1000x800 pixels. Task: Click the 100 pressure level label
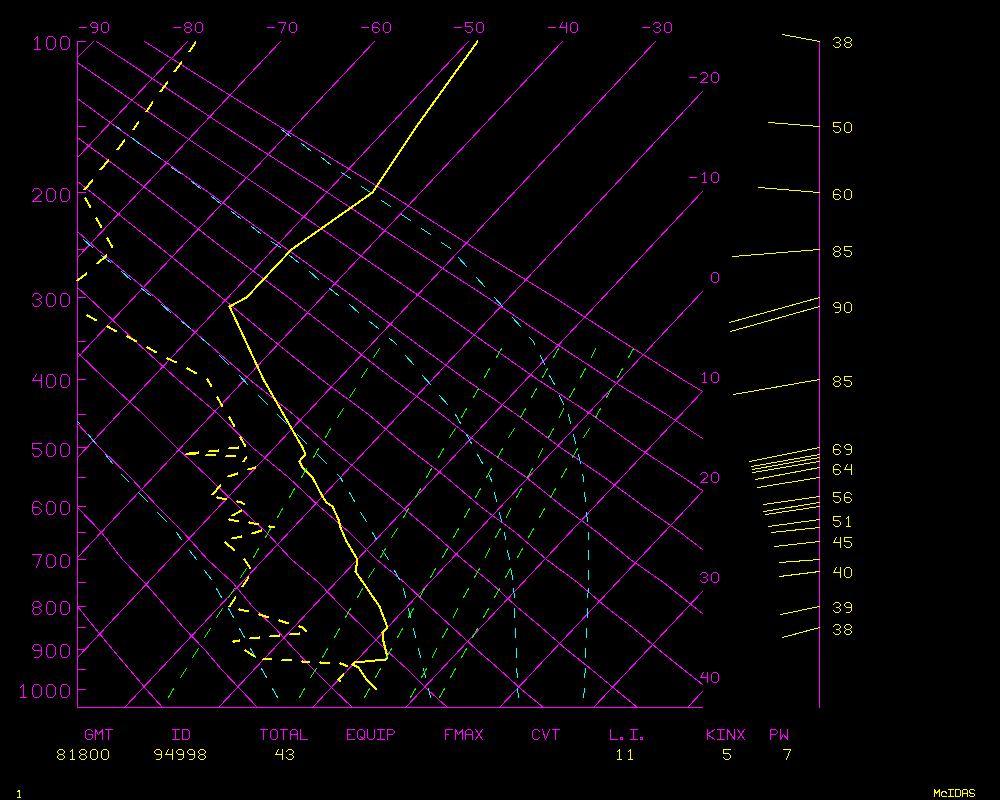click(x=51, y=43)
